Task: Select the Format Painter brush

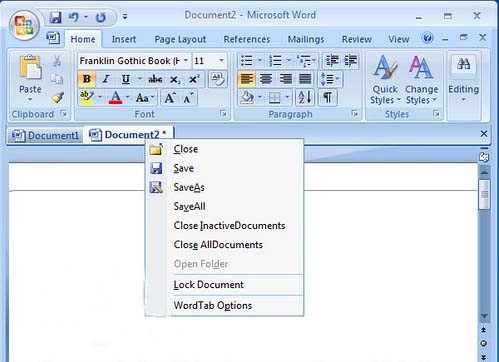Action: [57, 97]
